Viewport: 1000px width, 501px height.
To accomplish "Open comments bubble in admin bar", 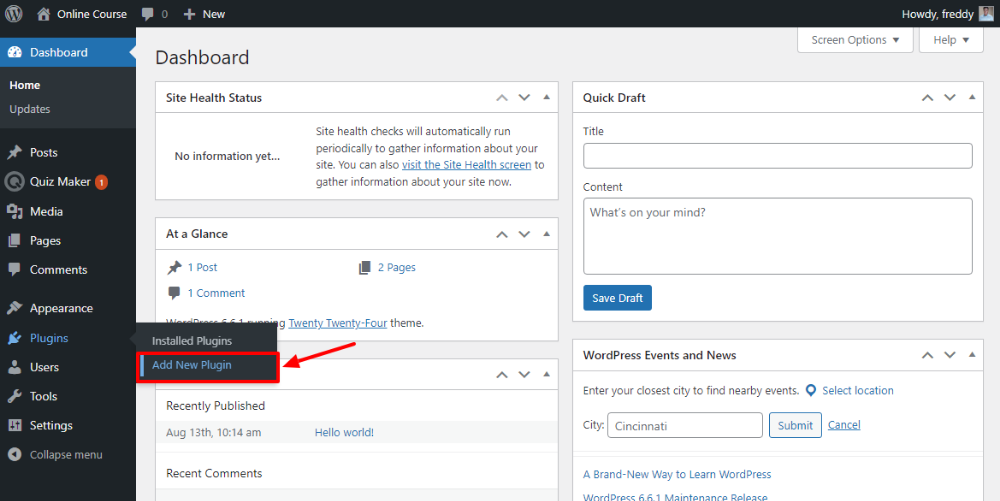I will coord(148,14).
